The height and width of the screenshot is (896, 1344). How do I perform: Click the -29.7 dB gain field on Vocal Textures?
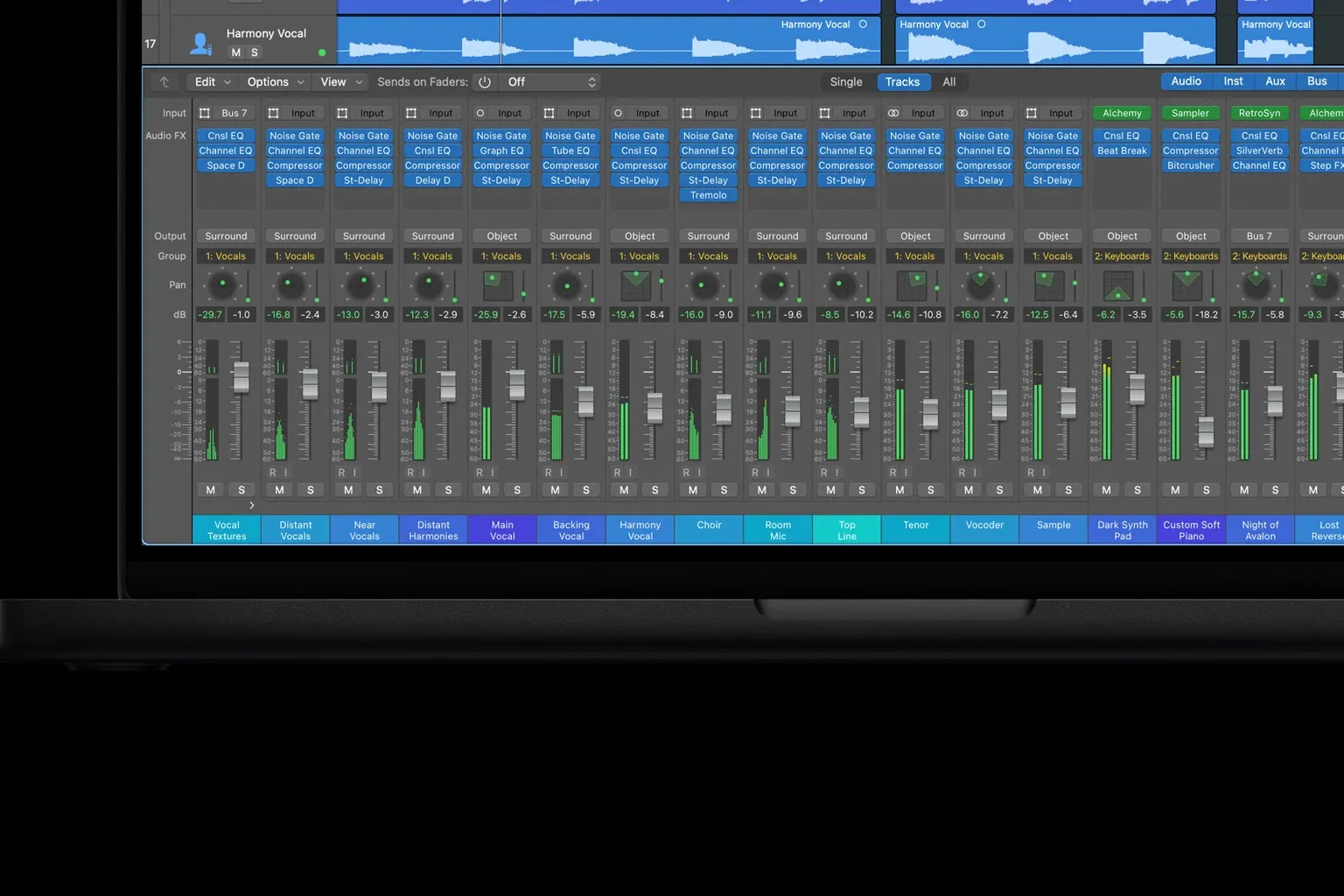pos(210,314)
